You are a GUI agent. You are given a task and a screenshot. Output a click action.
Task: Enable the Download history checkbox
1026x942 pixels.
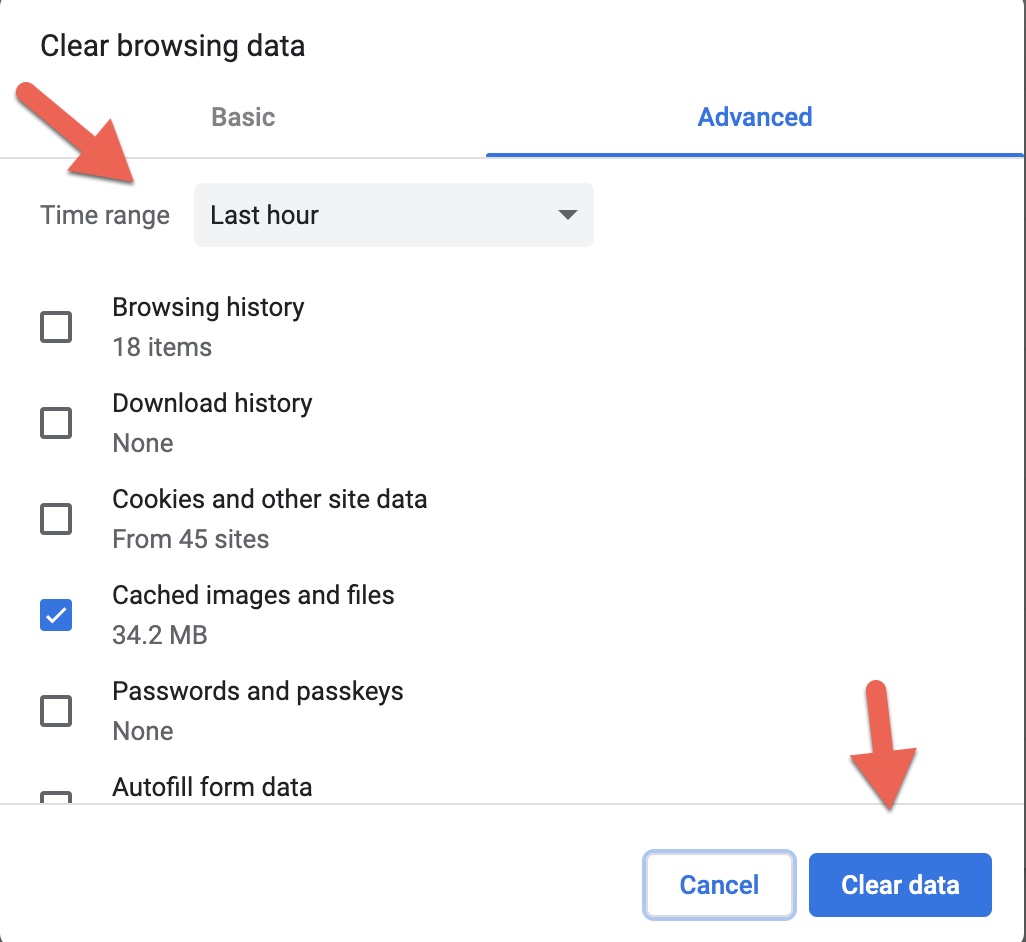56,423
